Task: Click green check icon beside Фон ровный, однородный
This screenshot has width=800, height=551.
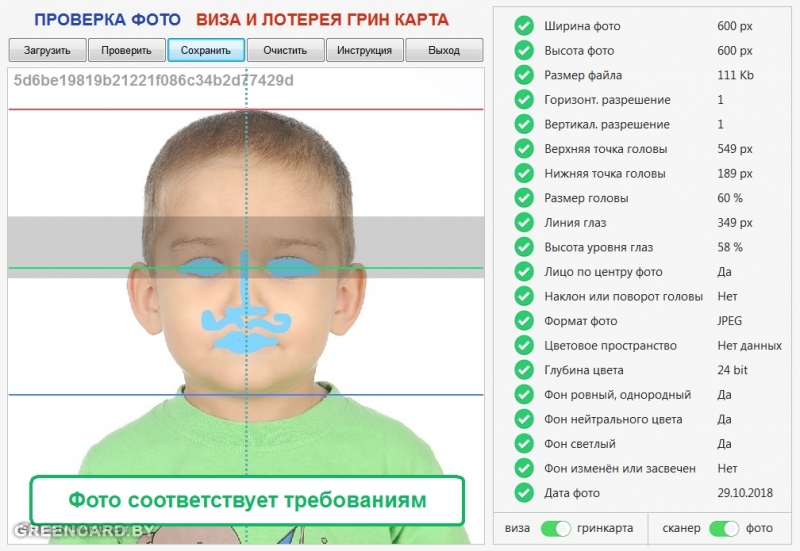Action: 524,394
